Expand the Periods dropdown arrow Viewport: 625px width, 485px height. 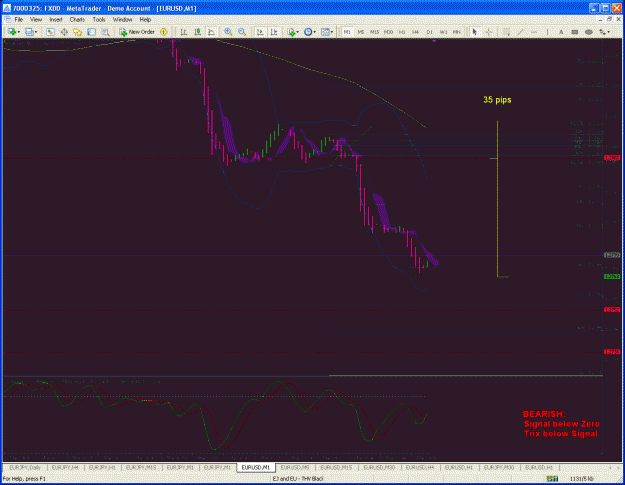[x=314, y=32]
